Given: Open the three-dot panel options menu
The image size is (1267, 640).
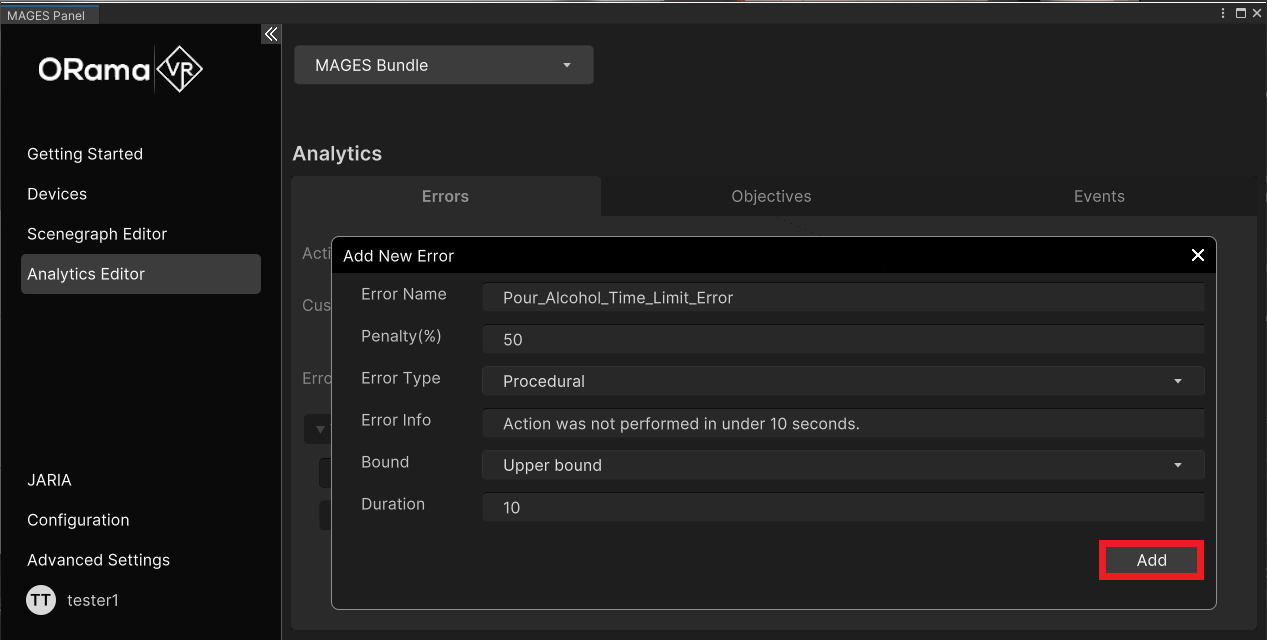Looking at the screenshot, I should [1223, 12].
